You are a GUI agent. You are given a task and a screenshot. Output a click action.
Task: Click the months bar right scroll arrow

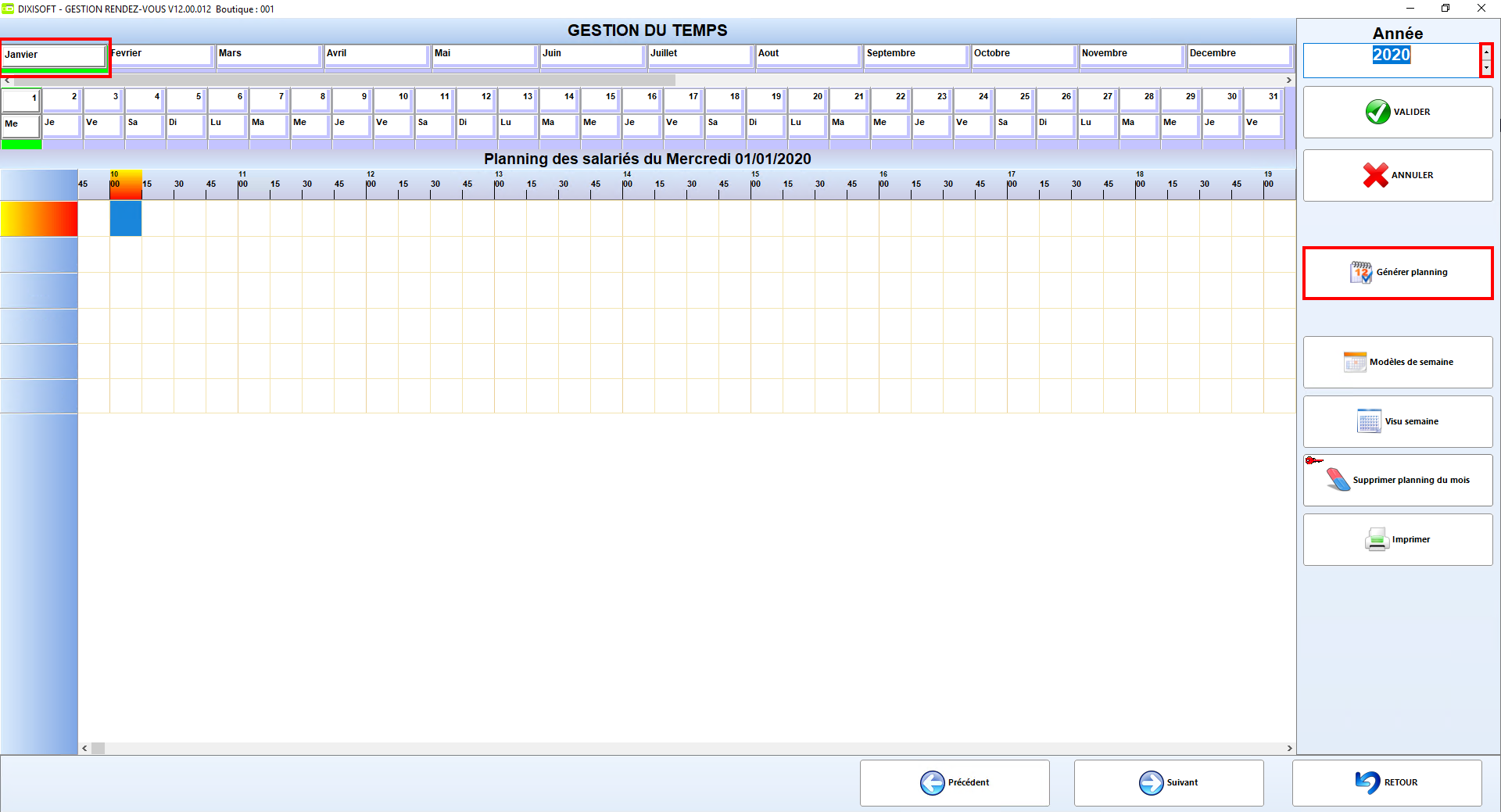(x=1289, y=80)
